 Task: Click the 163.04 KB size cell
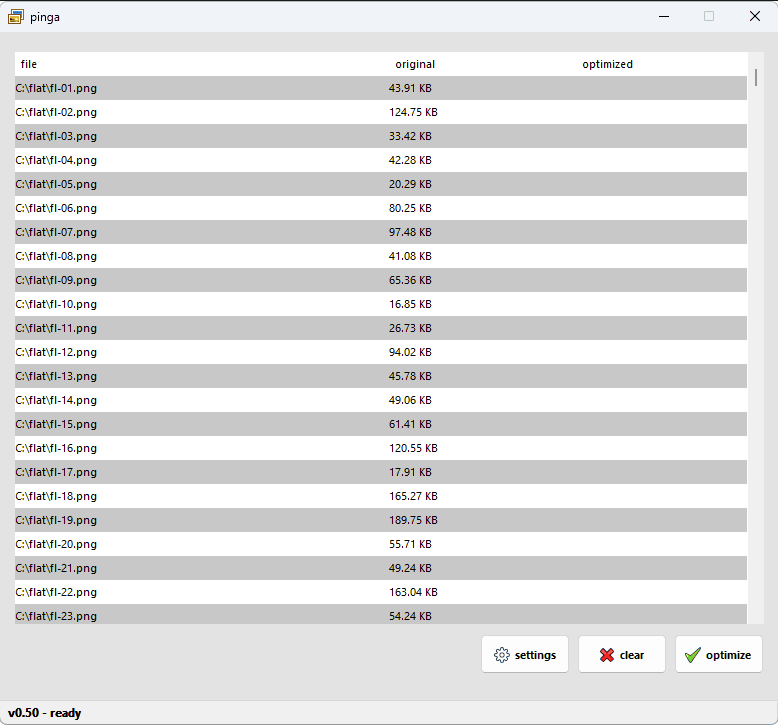[x=413, y=592]
